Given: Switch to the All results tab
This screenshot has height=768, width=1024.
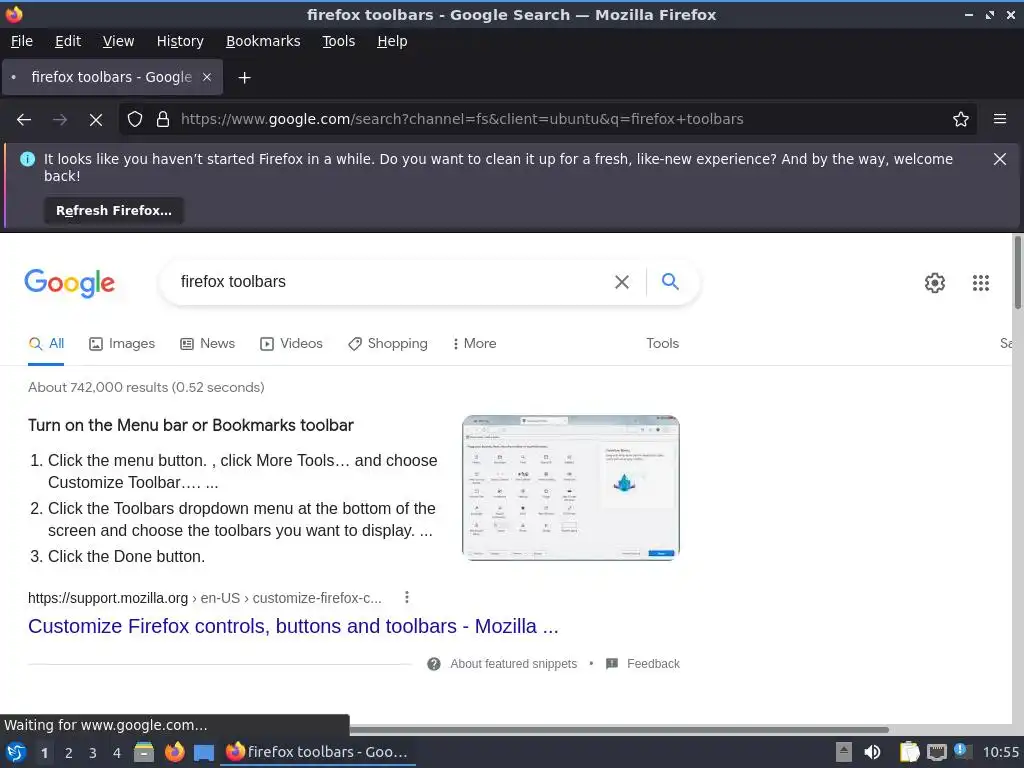Looking at the screenshot, I should 46,344.
